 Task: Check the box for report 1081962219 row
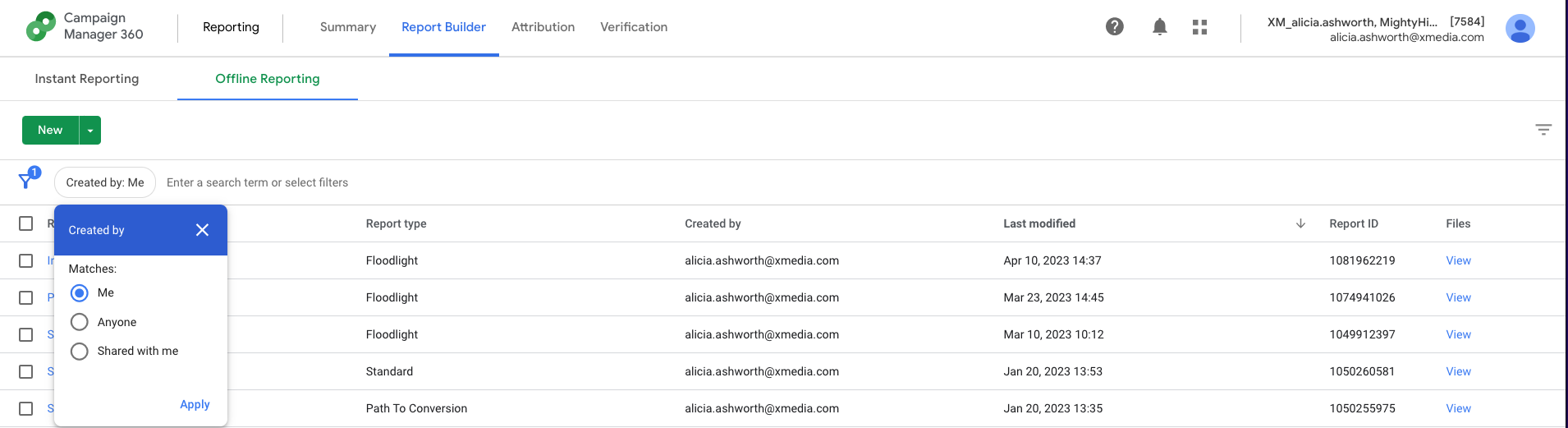[x=26, y=260]
